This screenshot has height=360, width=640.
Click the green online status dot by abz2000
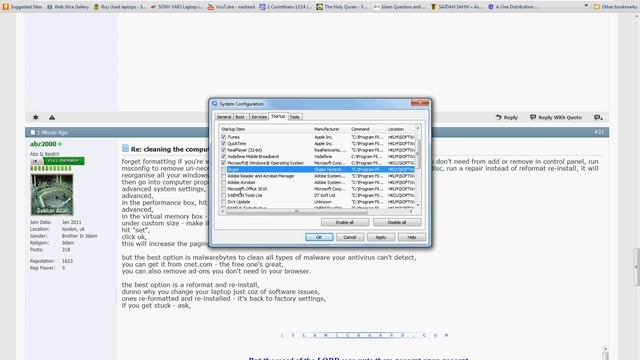click(x=60, y=144)
